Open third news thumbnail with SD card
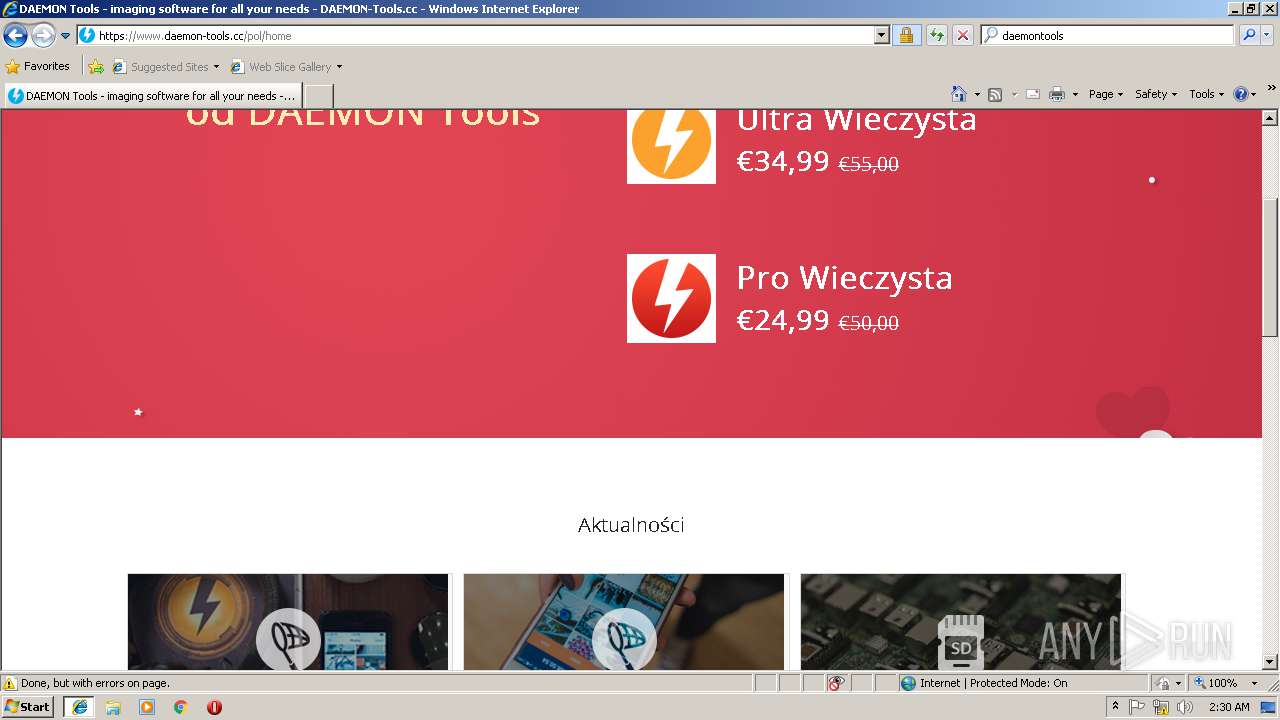Screen dimensions: 1280x720 coord(960,621)
